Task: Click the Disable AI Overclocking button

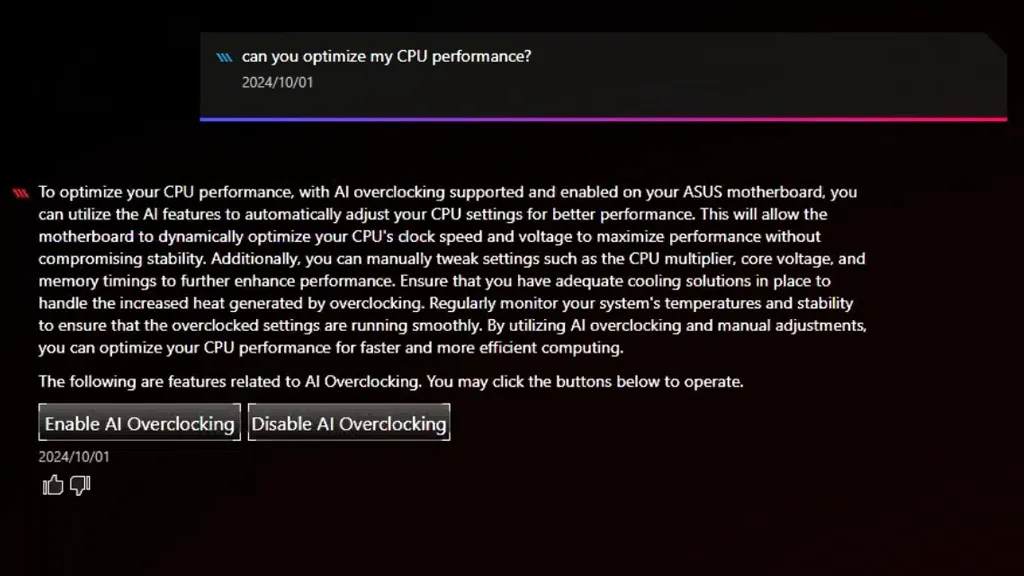Action: 348,422
